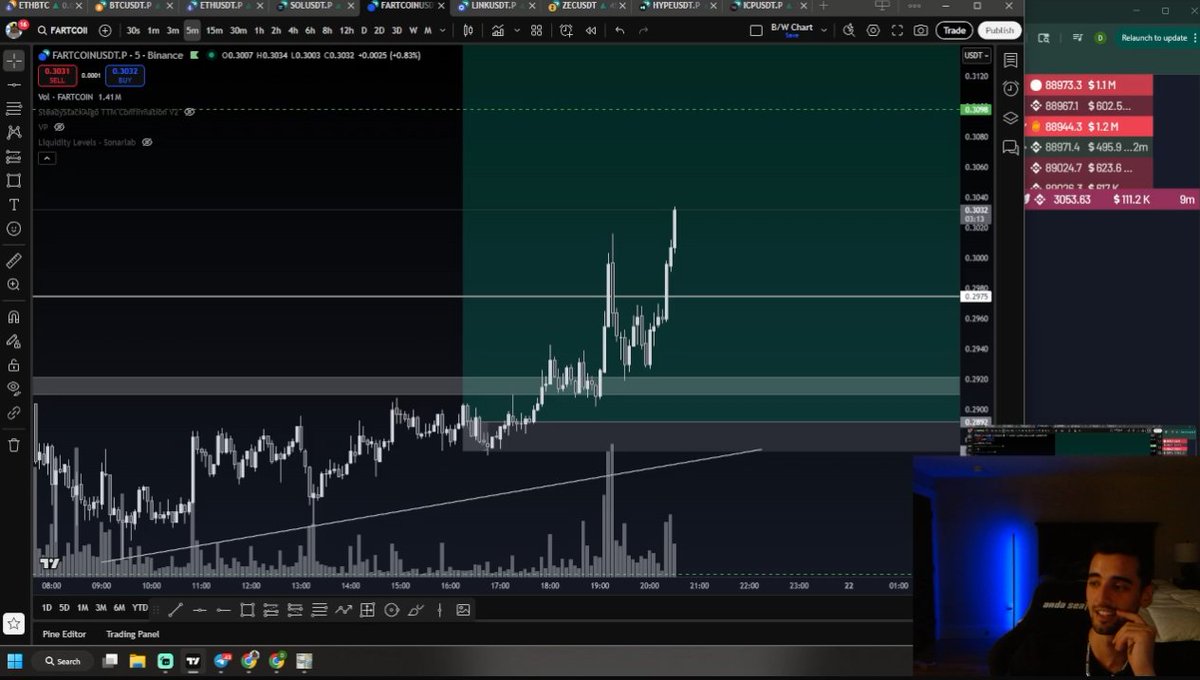Select the Zoom In tool

14,285
